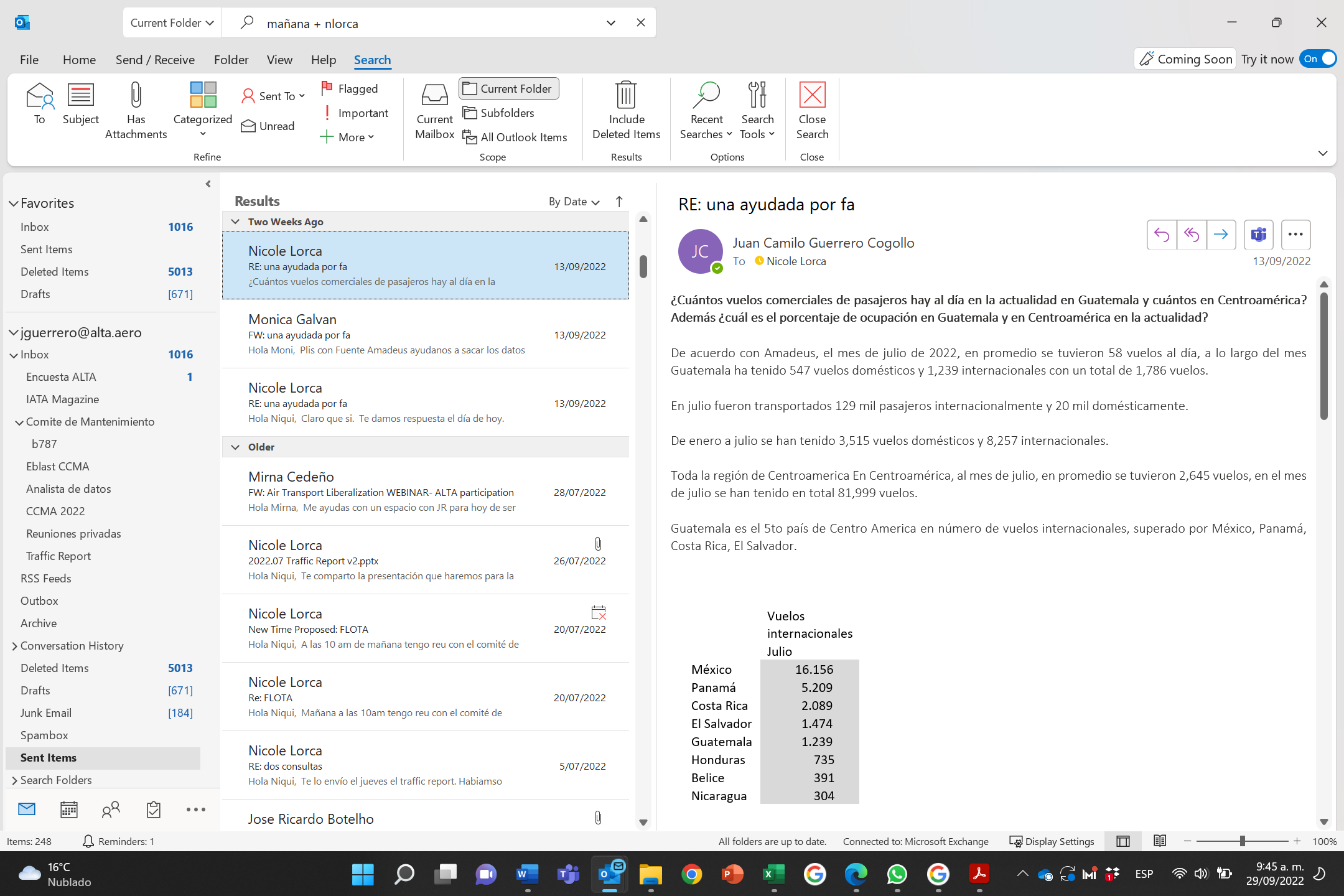Screen dimensions: 1344x896
Task: Switch to the View tab
Action: pyautogui.click(x=279, y=60)
